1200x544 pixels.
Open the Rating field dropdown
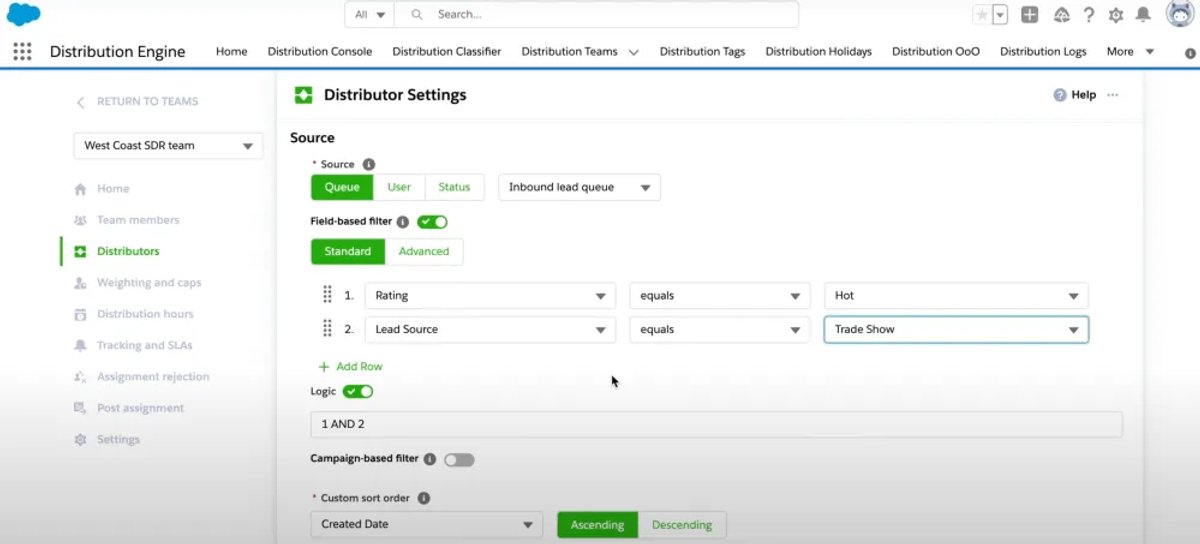point(489,296)
